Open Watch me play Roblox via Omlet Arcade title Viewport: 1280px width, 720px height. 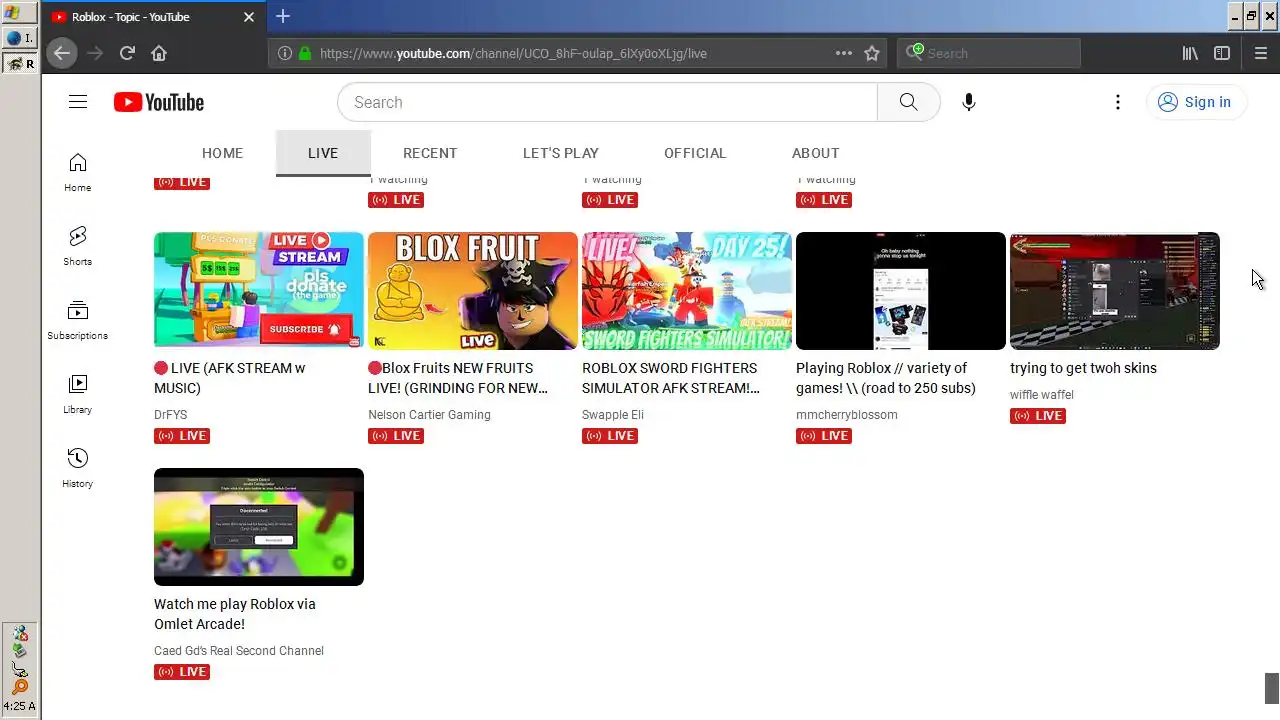[x=235, y=614]
